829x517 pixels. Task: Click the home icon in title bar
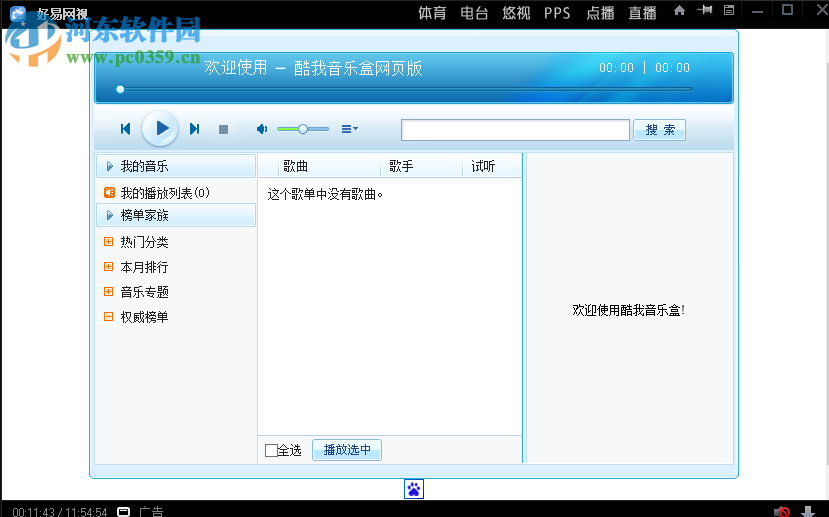679,10
